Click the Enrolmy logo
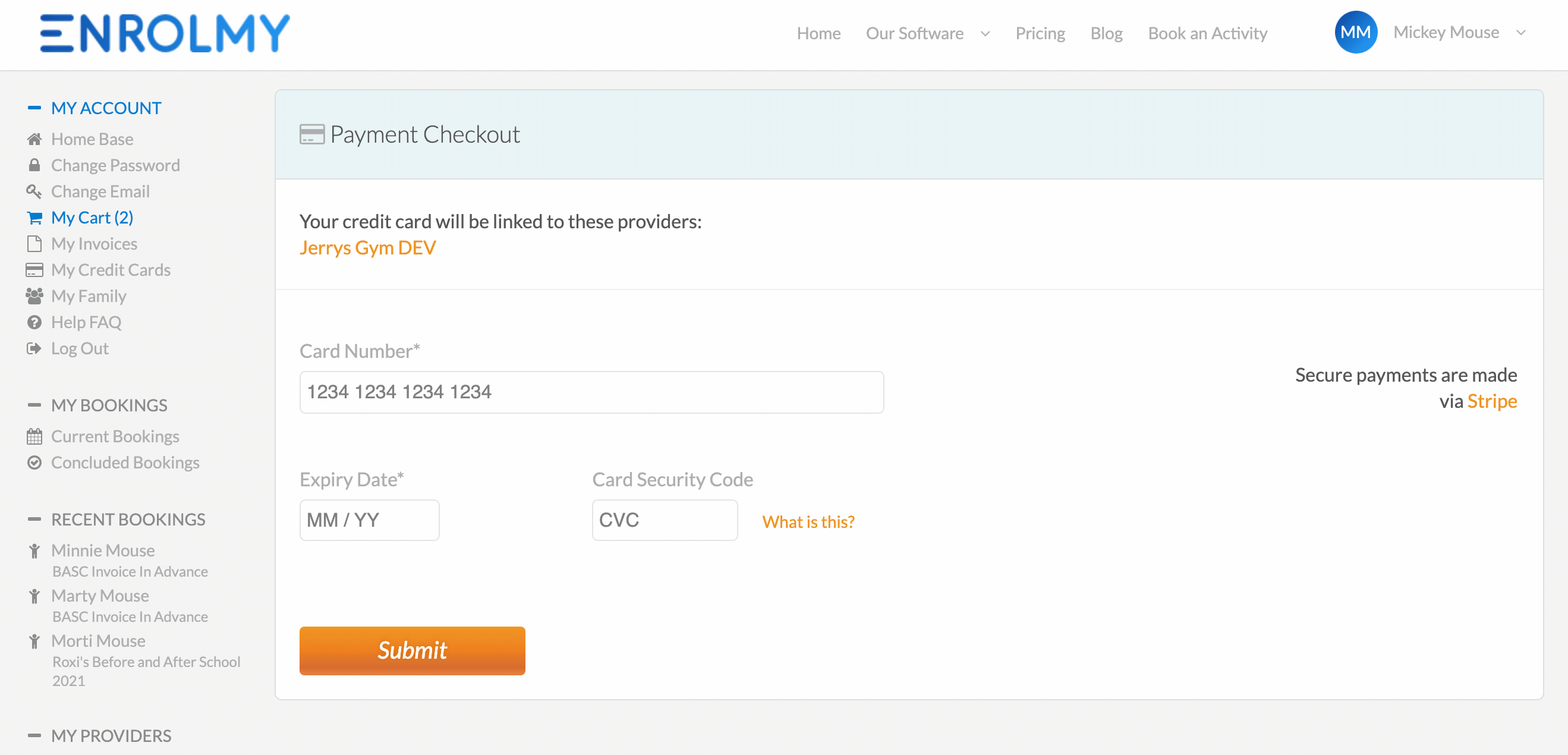Viewport: 1568px width, 755px height. coord(164,33)
